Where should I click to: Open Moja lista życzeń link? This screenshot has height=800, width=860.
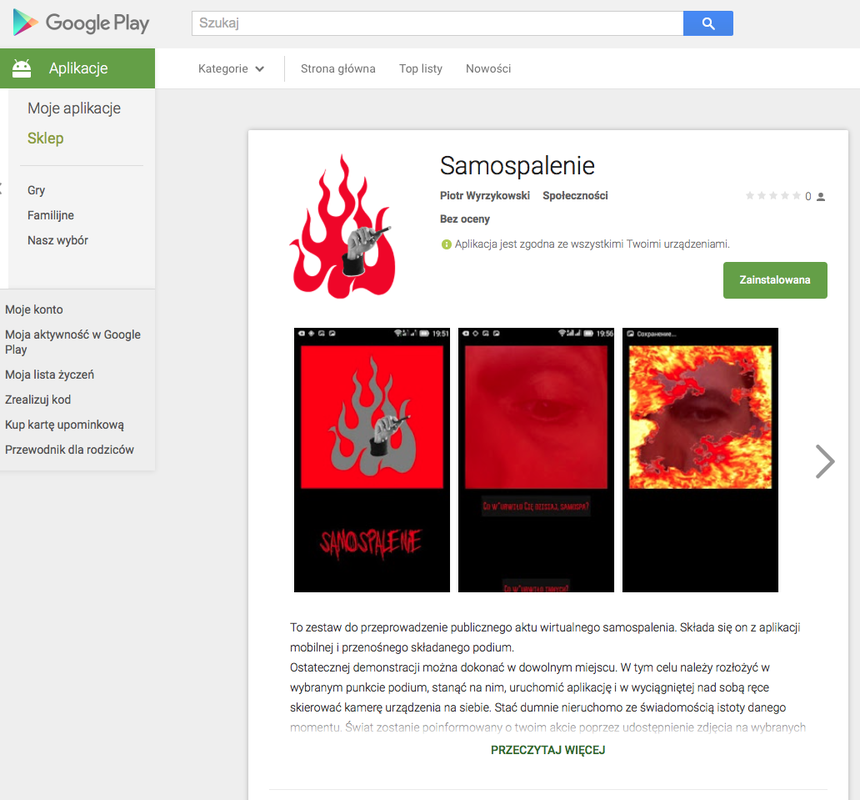tap(49, 375)
